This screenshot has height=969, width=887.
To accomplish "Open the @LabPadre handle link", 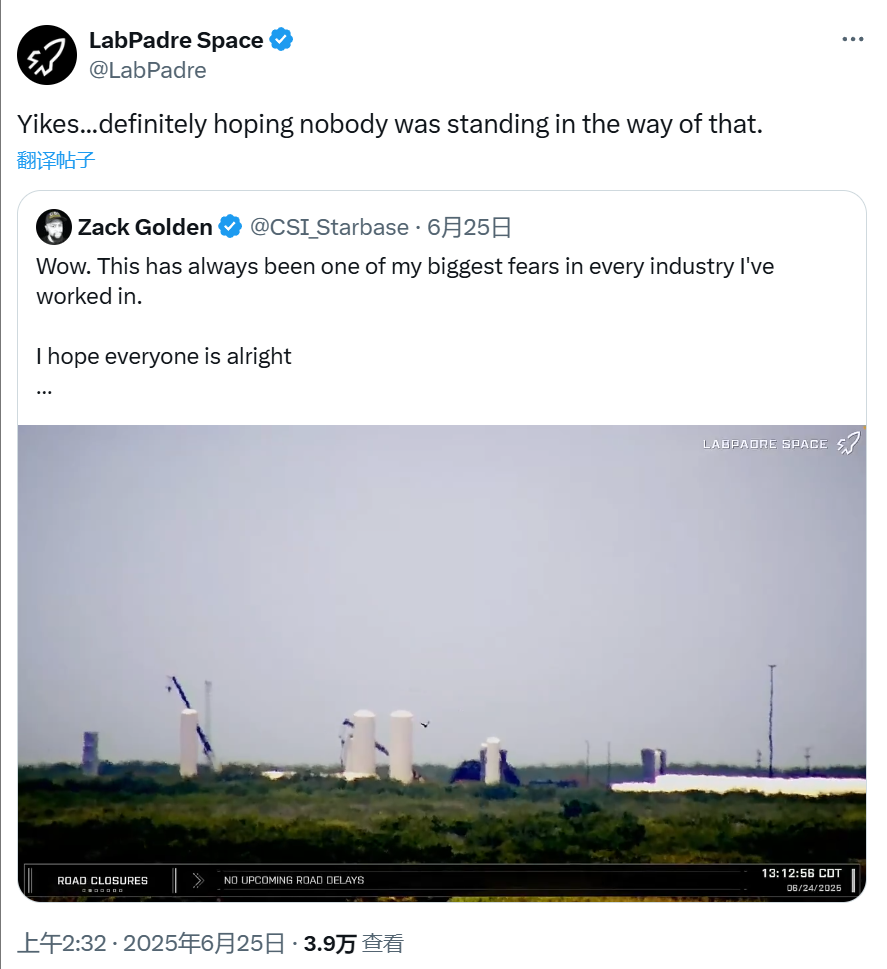I will coord(148,70).
